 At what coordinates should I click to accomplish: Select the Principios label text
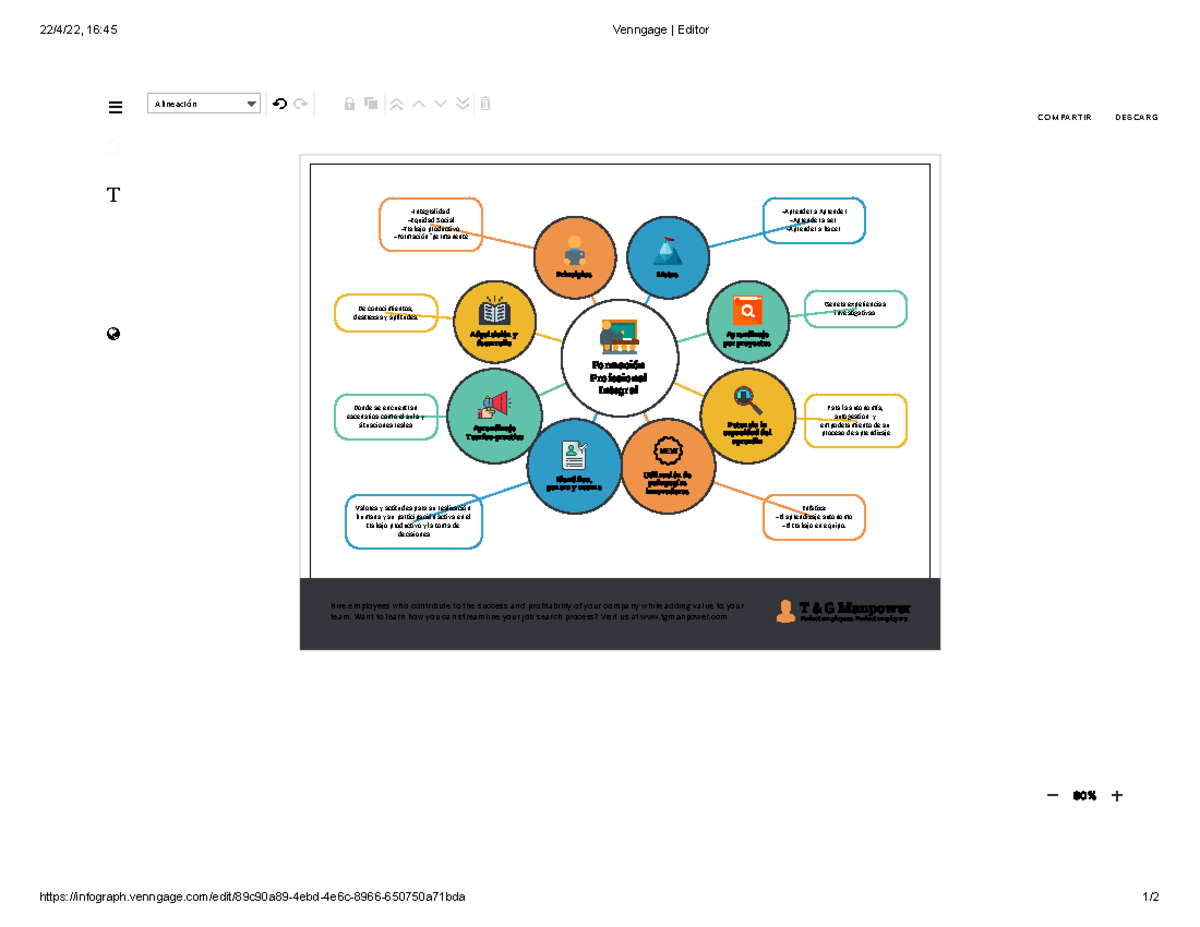[574, 273]
